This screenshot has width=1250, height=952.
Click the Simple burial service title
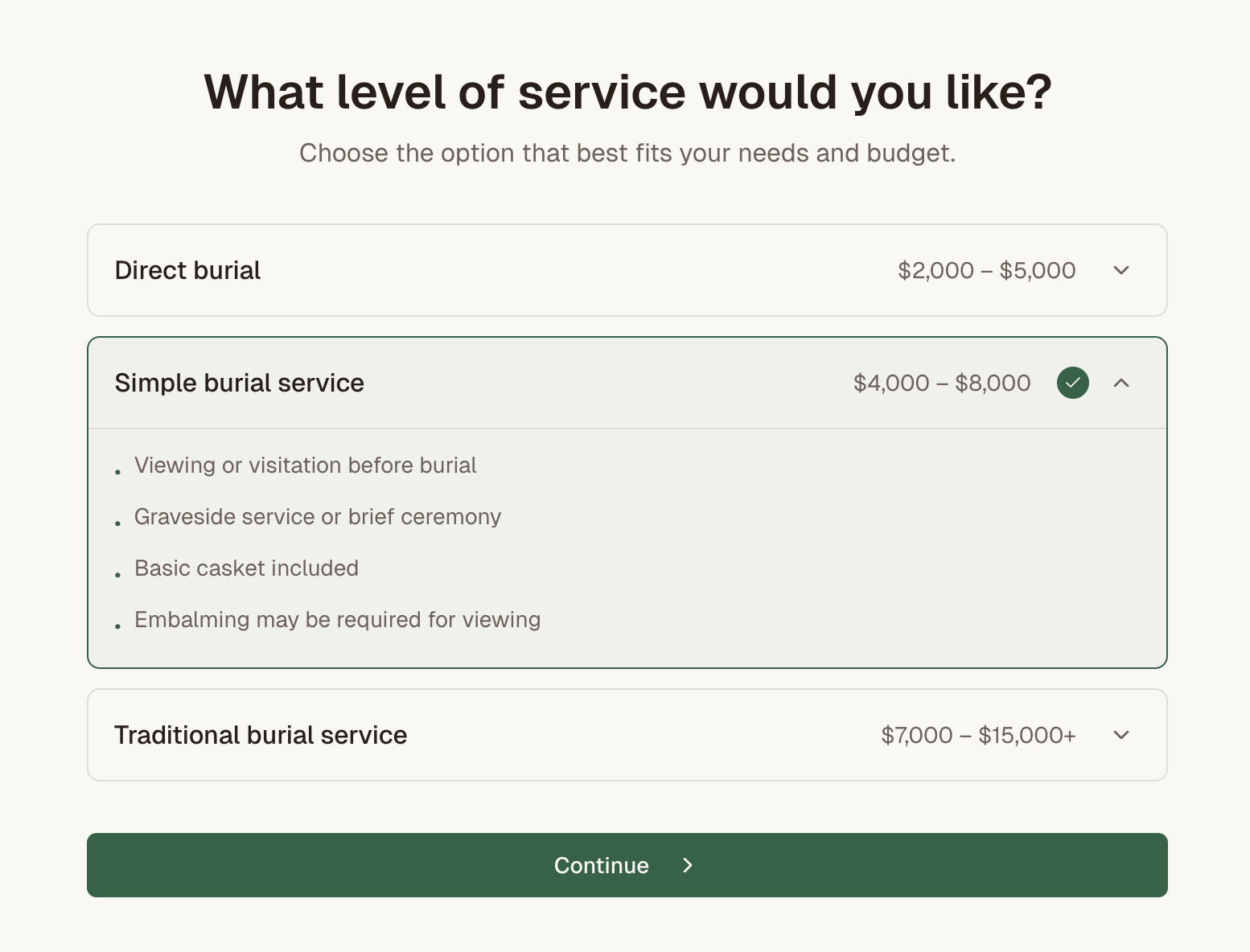(239, 383)
